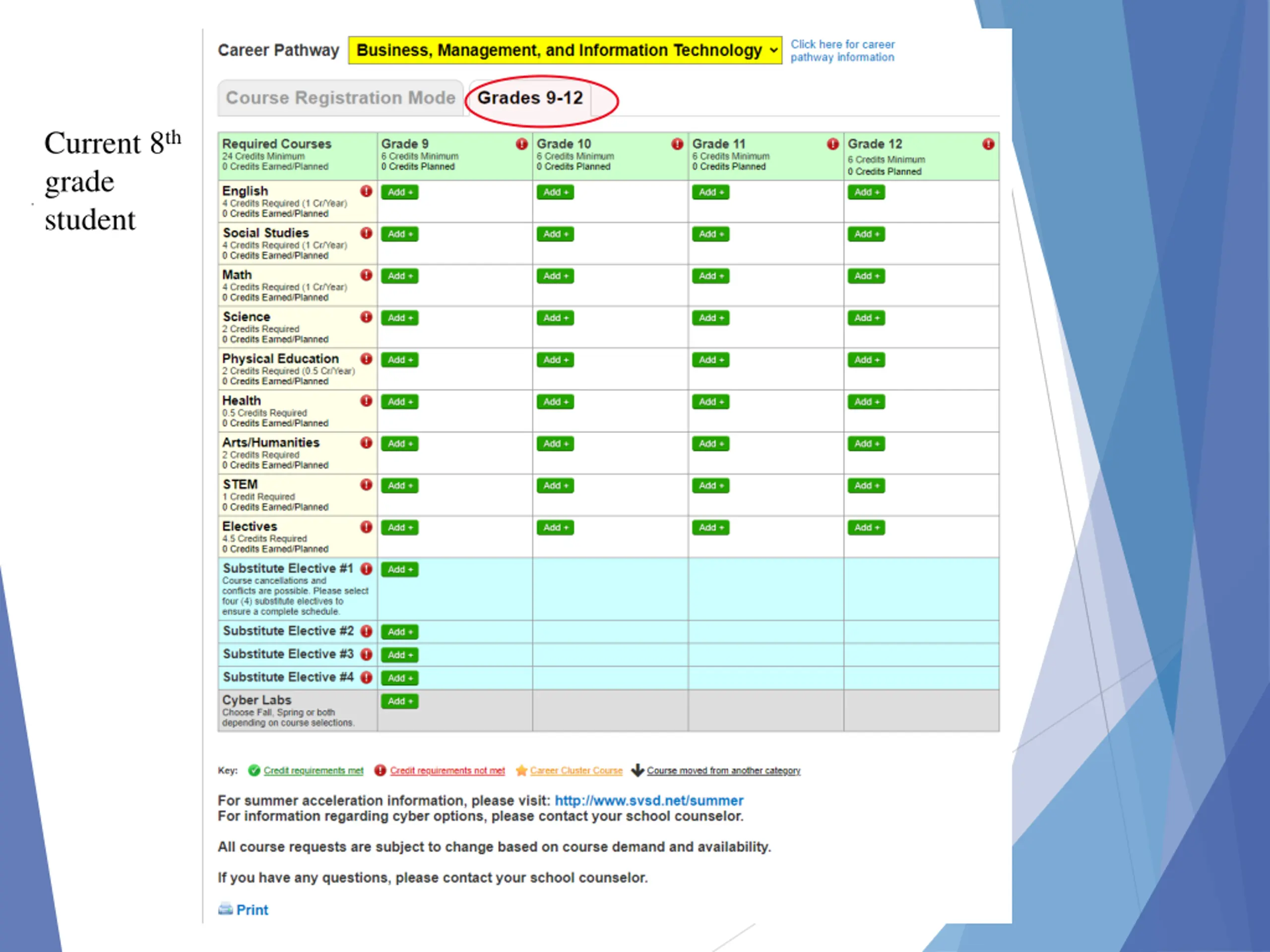The height and width of the screenshot is (952, 1270).
Task: Click the red alert icon beside Math
Action: (366, 275)
